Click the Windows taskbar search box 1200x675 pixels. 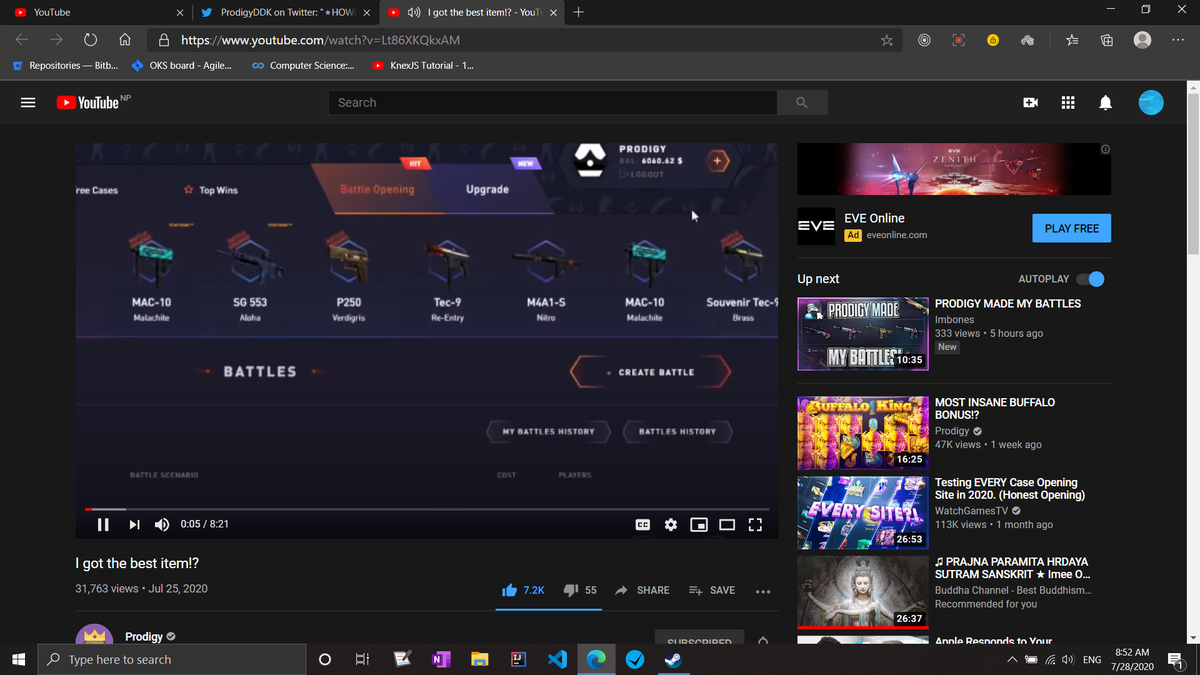tap(171, 660)
